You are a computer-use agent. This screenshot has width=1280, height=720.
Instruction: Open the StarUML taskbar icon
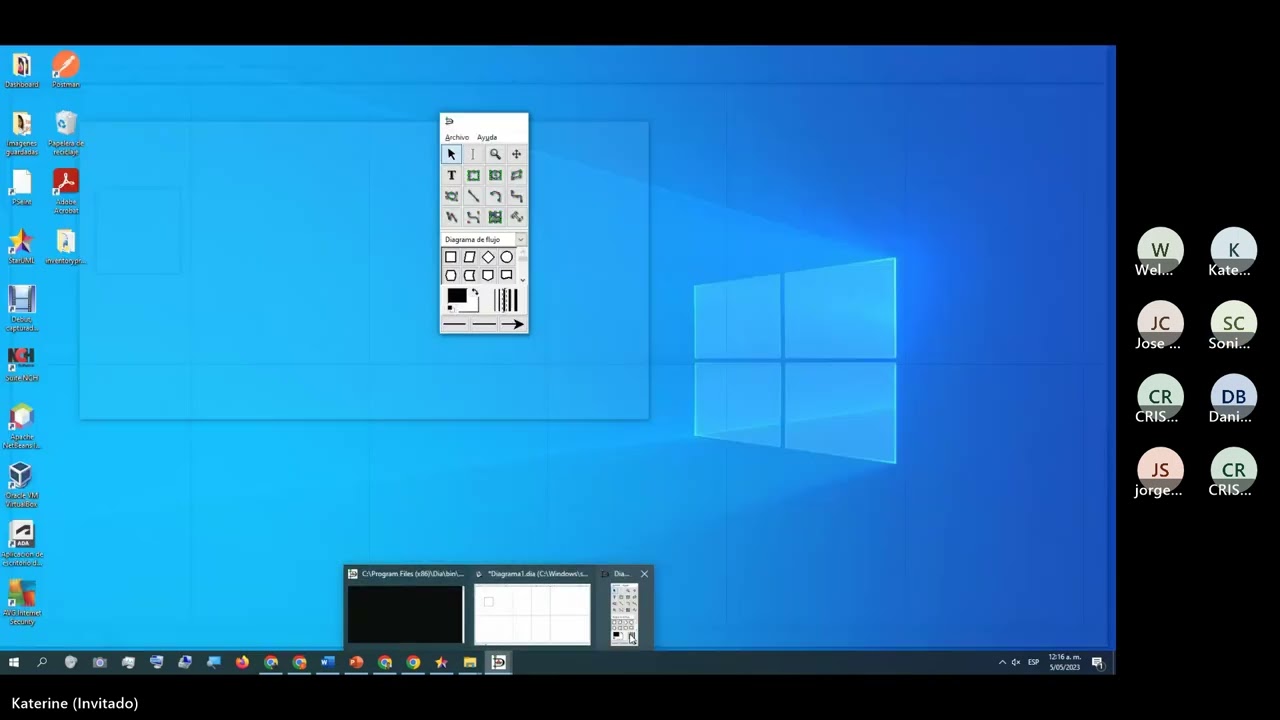[441, 662]
